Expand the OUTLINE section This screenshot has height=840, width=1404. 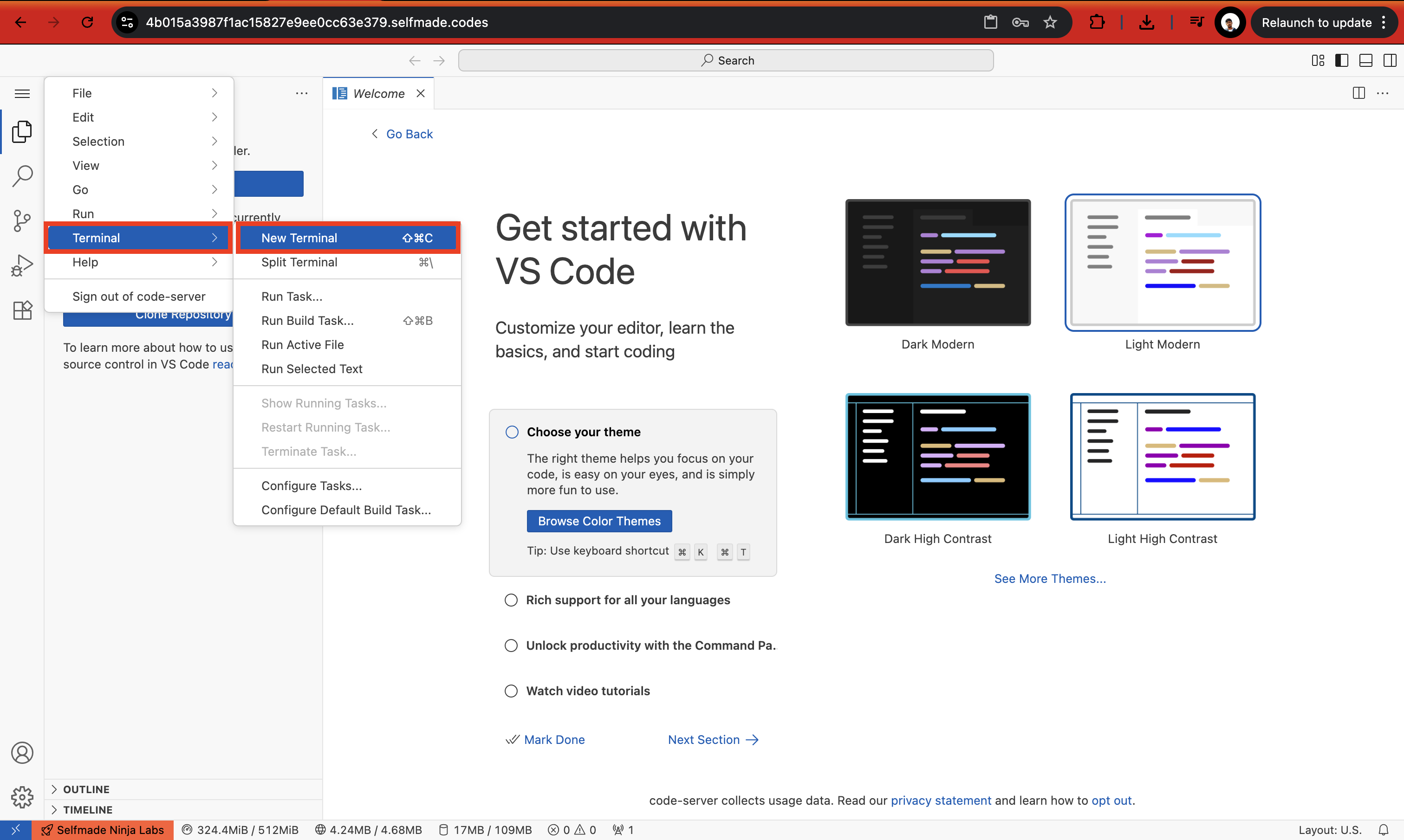click(x=183, y=789)
